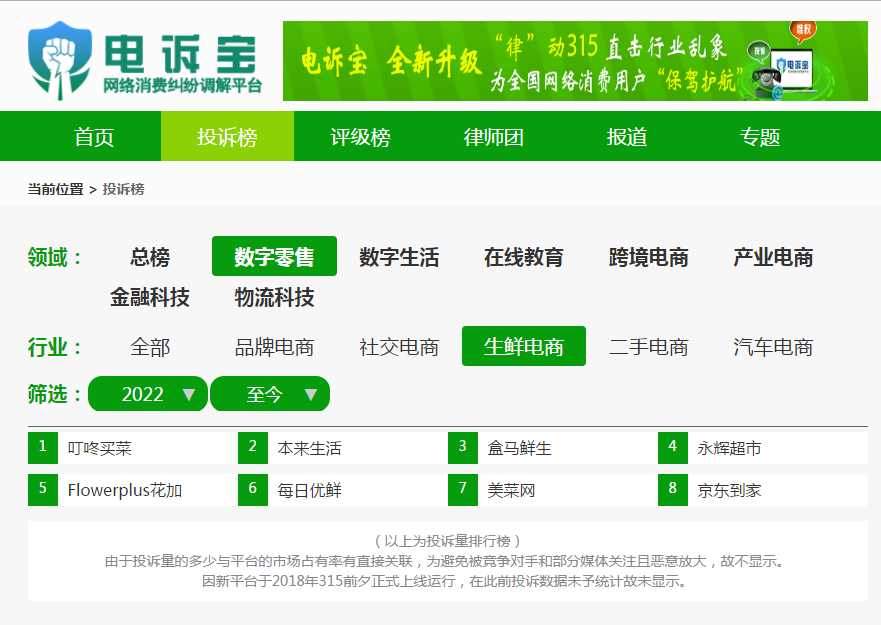Viewport: 881px width, 625px height.
Task: Choose 全部 in the industry row
Action: tap(150, 347)
